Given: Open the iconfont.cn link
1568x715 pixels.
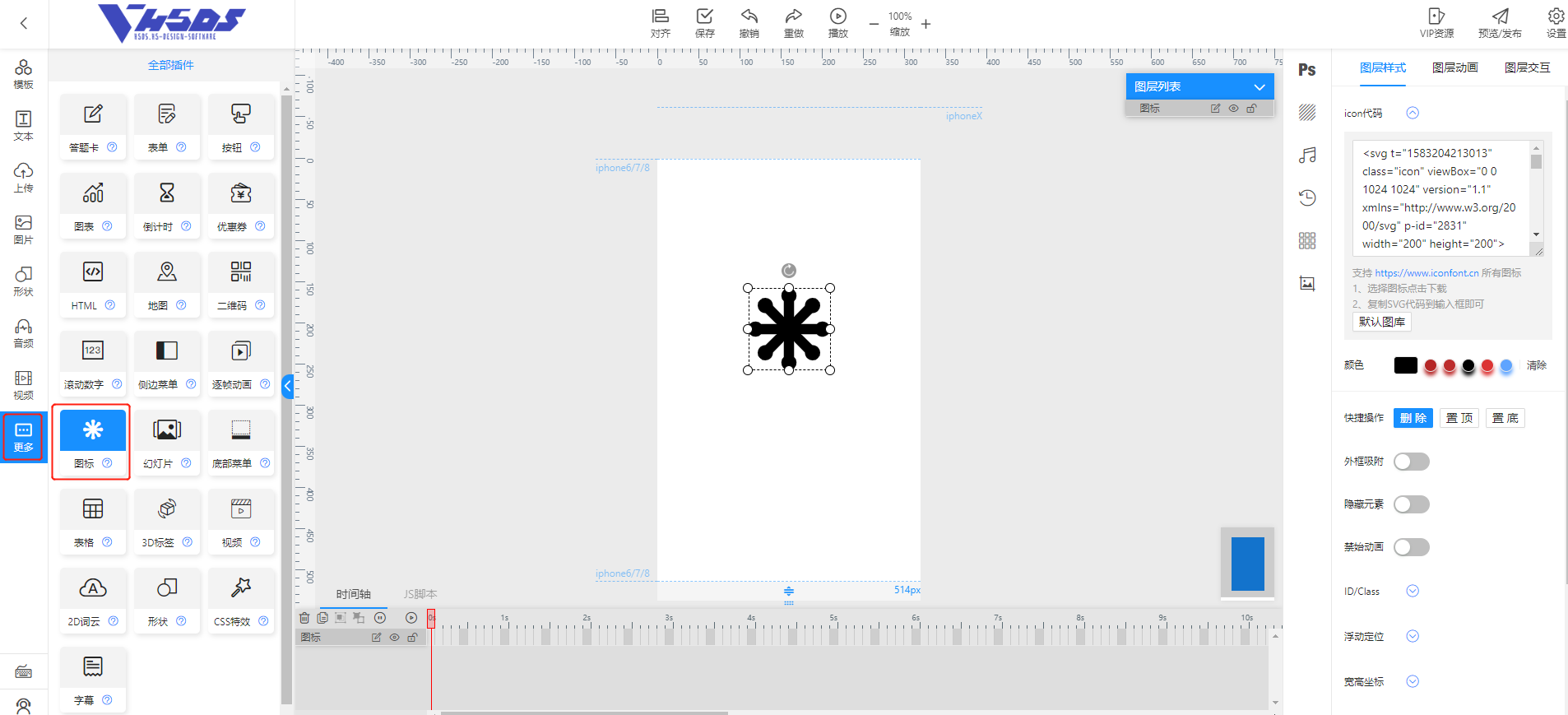Looking at the screenshot, I should click(x=1427, y=273).
